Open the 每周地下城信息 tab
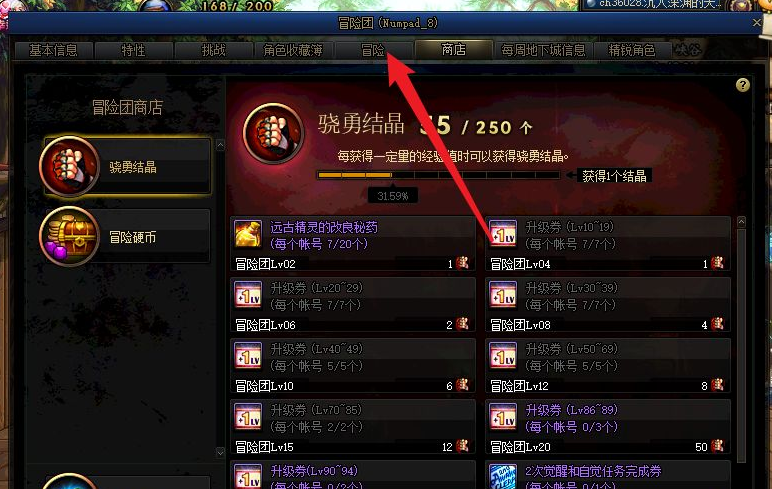 (x=543, y=50)
